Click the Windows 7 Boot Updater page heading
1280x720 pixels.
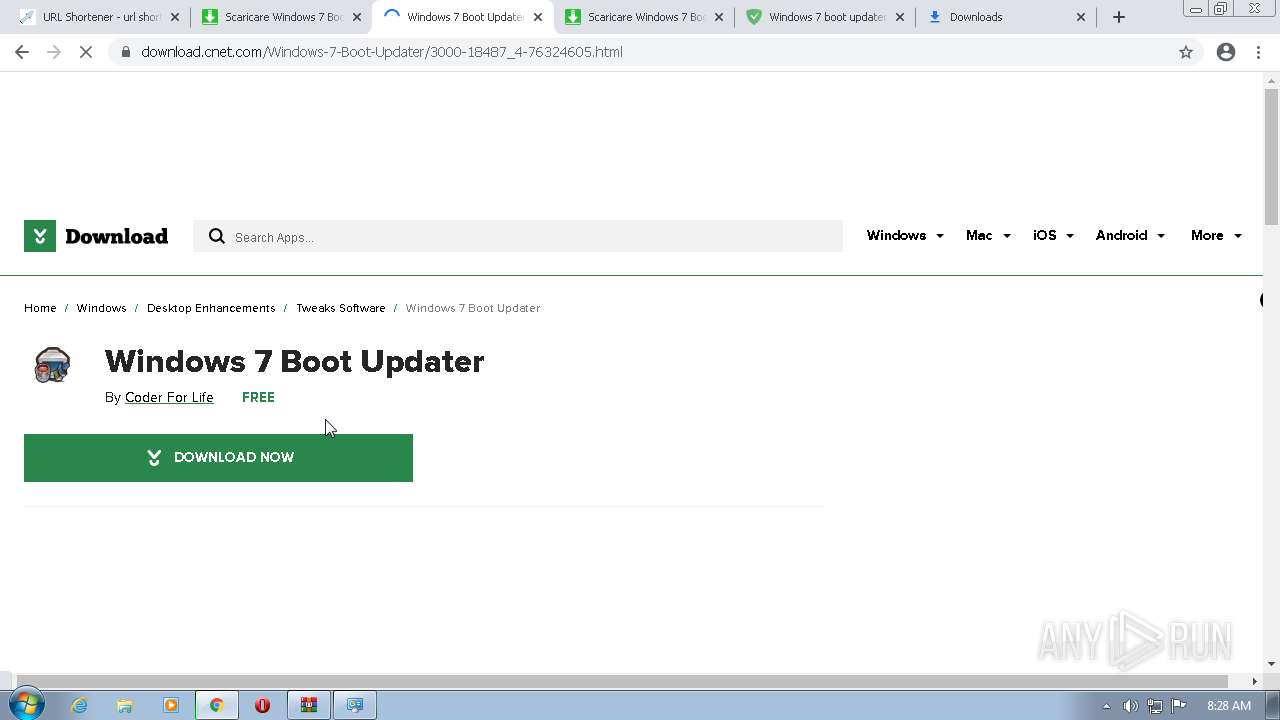(294, 362)
